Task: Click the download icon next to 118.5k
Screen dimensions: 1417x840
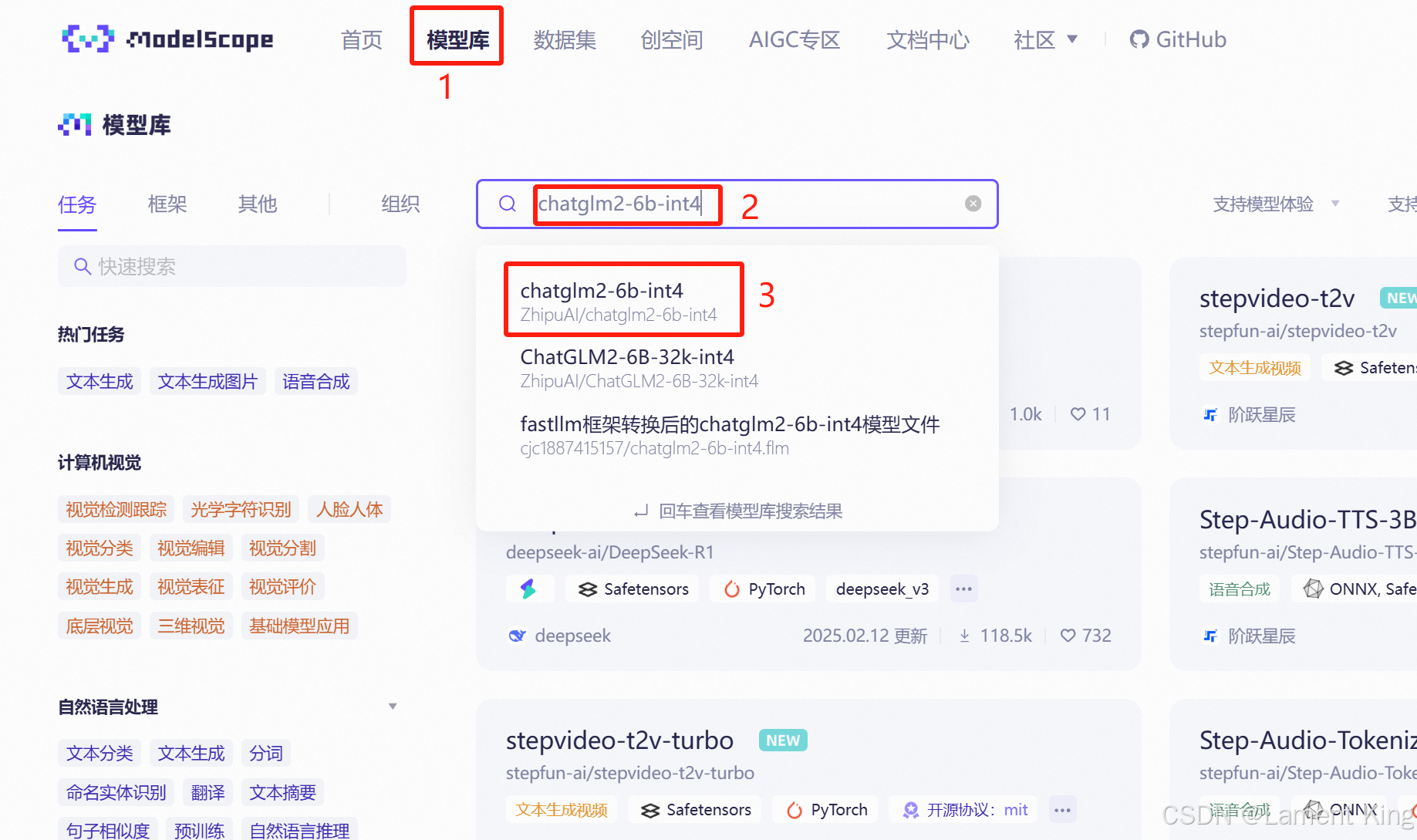Action: 964,636
